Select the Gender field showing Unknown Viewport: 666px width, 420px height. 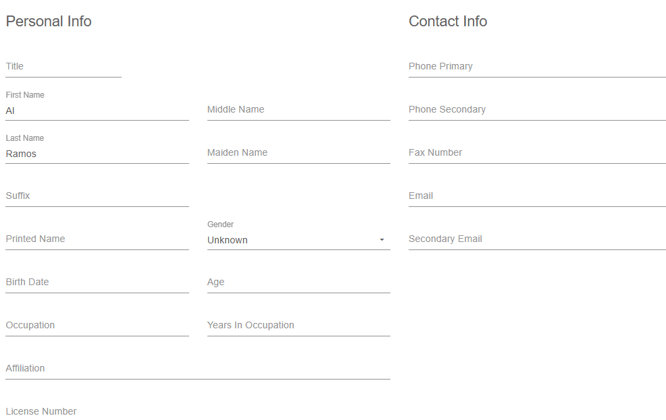click(x=288, y=240)
